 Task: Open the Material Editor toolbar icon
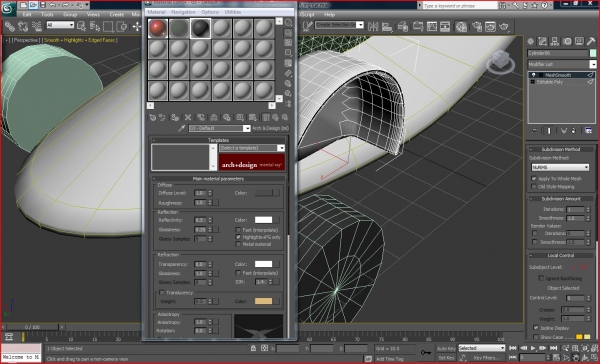tap(461, 26)
